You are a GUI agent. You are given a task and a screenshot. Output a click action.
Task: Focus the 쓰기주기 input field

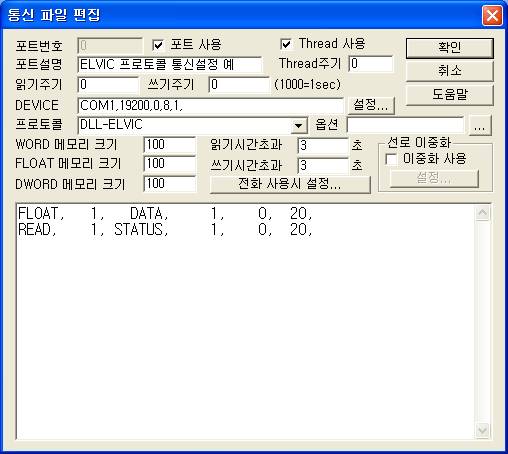(x=239, y=85)
